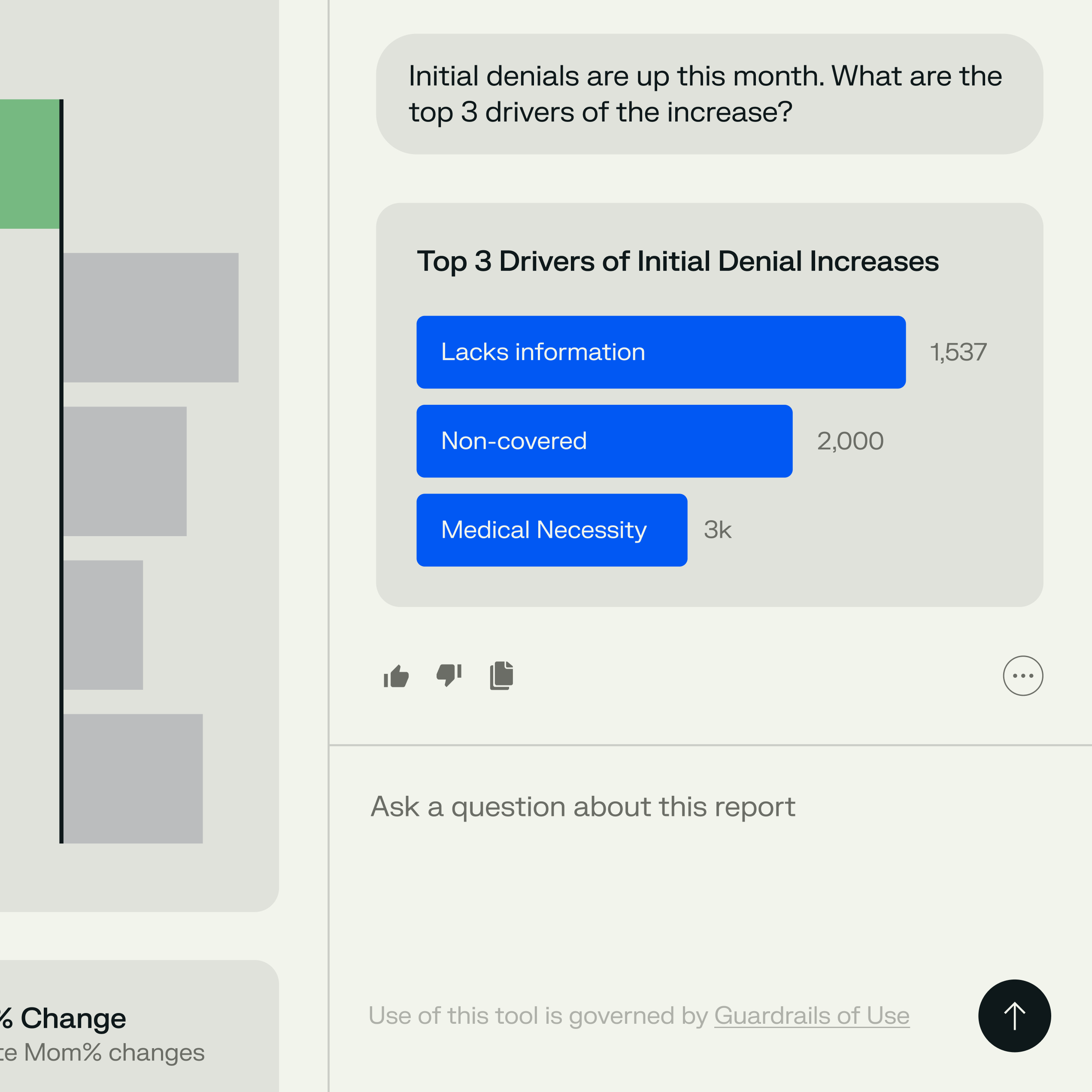
Task: Click the 2,000 value label
Action: click(850, 441)
